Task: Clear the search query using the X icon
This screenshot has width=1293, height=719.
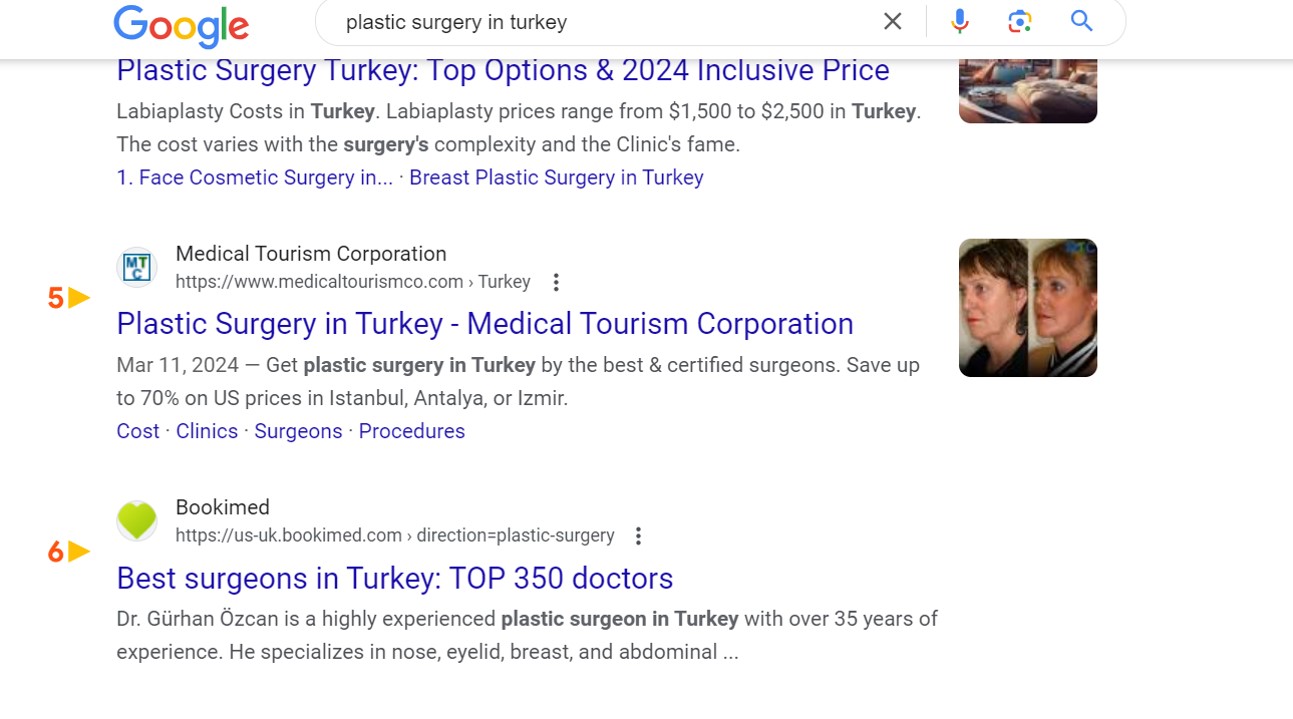Action: (x=892, y=20)
